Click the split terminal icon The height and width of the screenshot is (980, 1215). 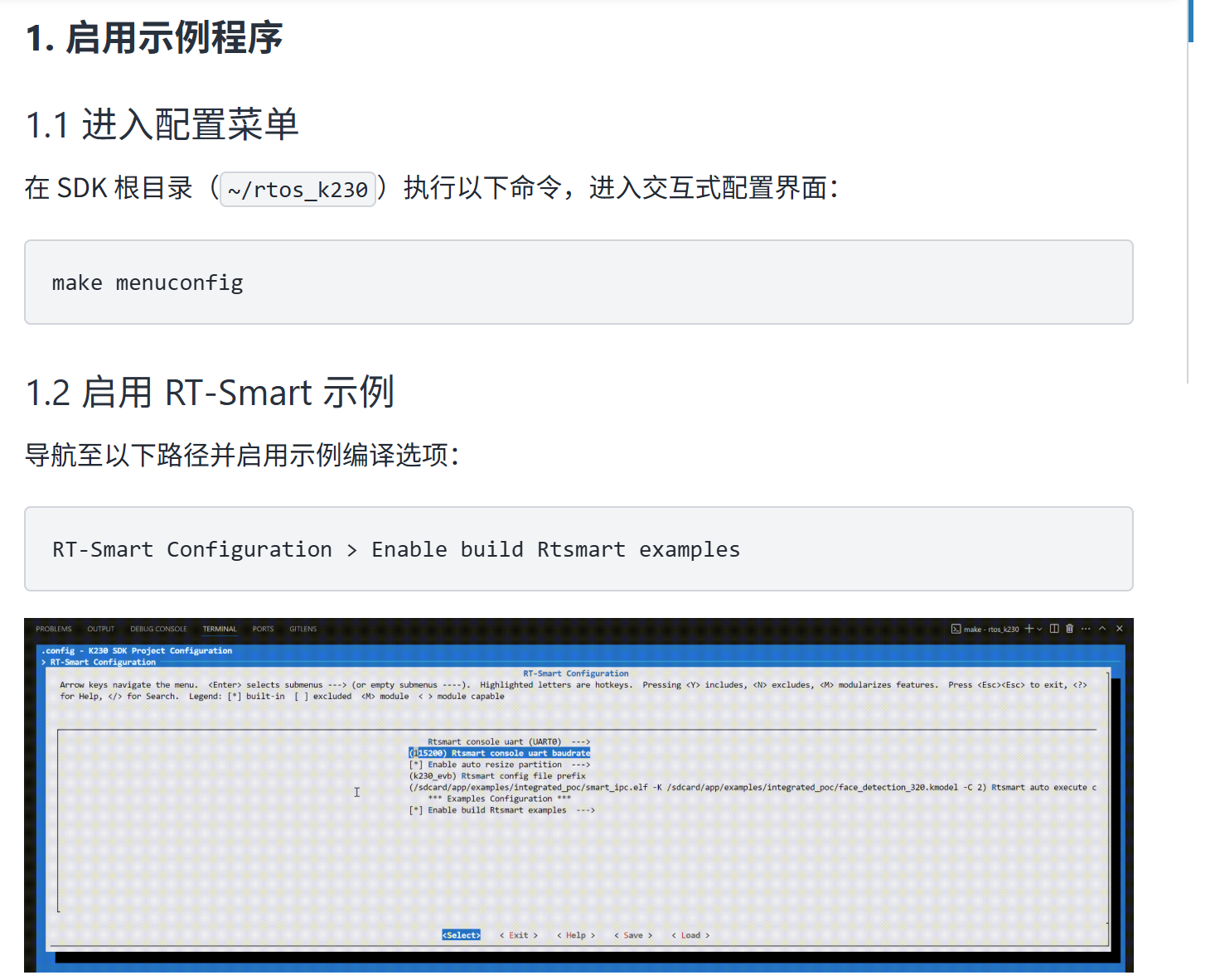1054,629
